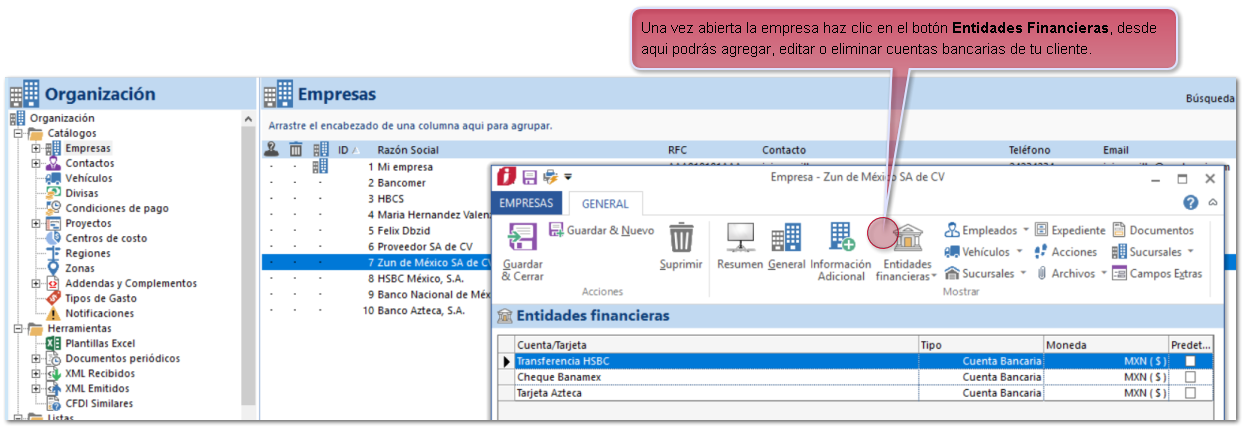Open the Expediente ribbon item

1070,231
